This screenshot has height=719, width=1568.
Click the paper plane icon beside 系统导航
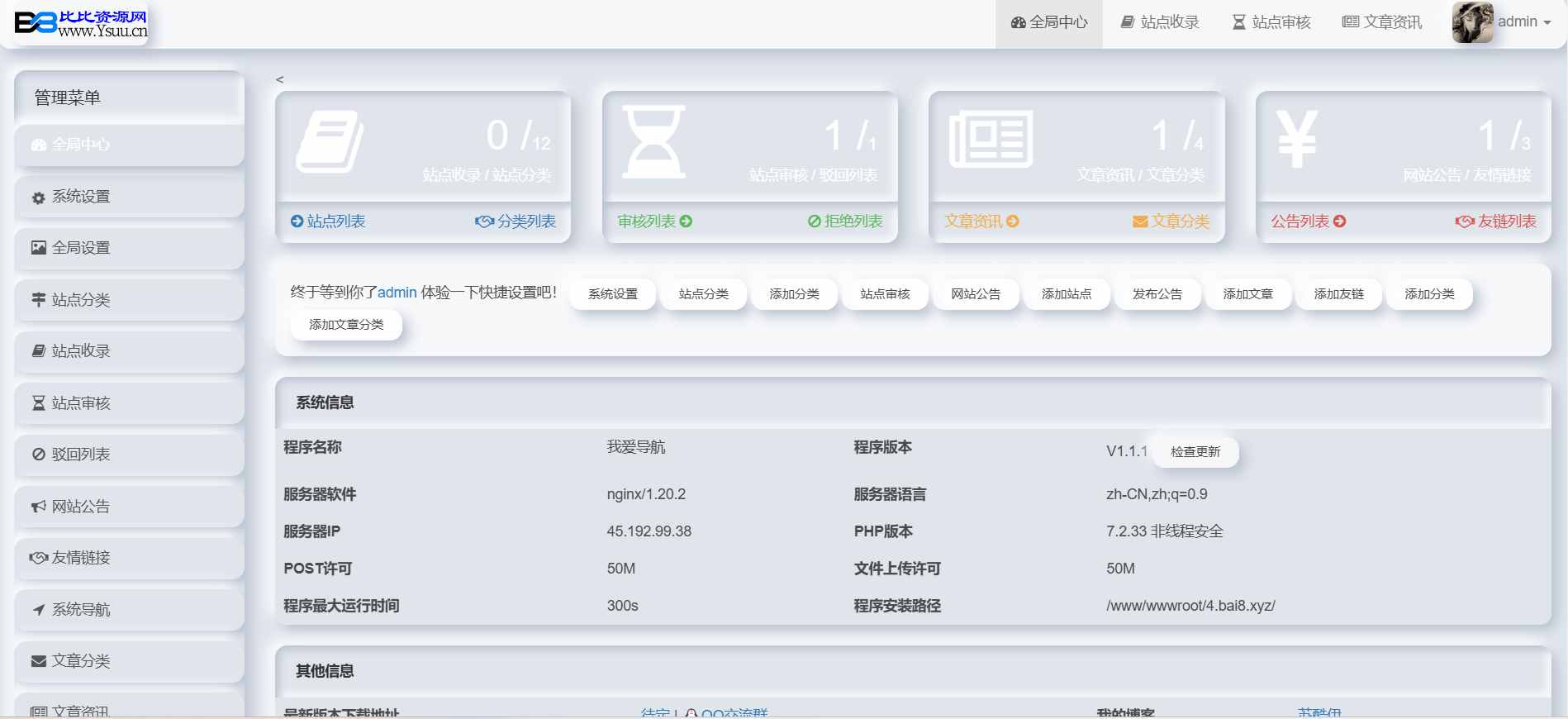click(x=39, y=610)
